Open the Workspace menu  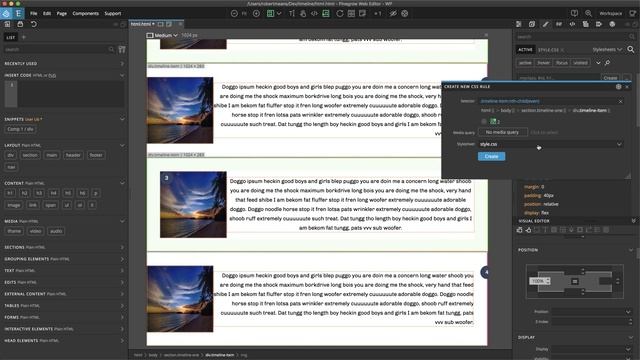click(611, 13)
